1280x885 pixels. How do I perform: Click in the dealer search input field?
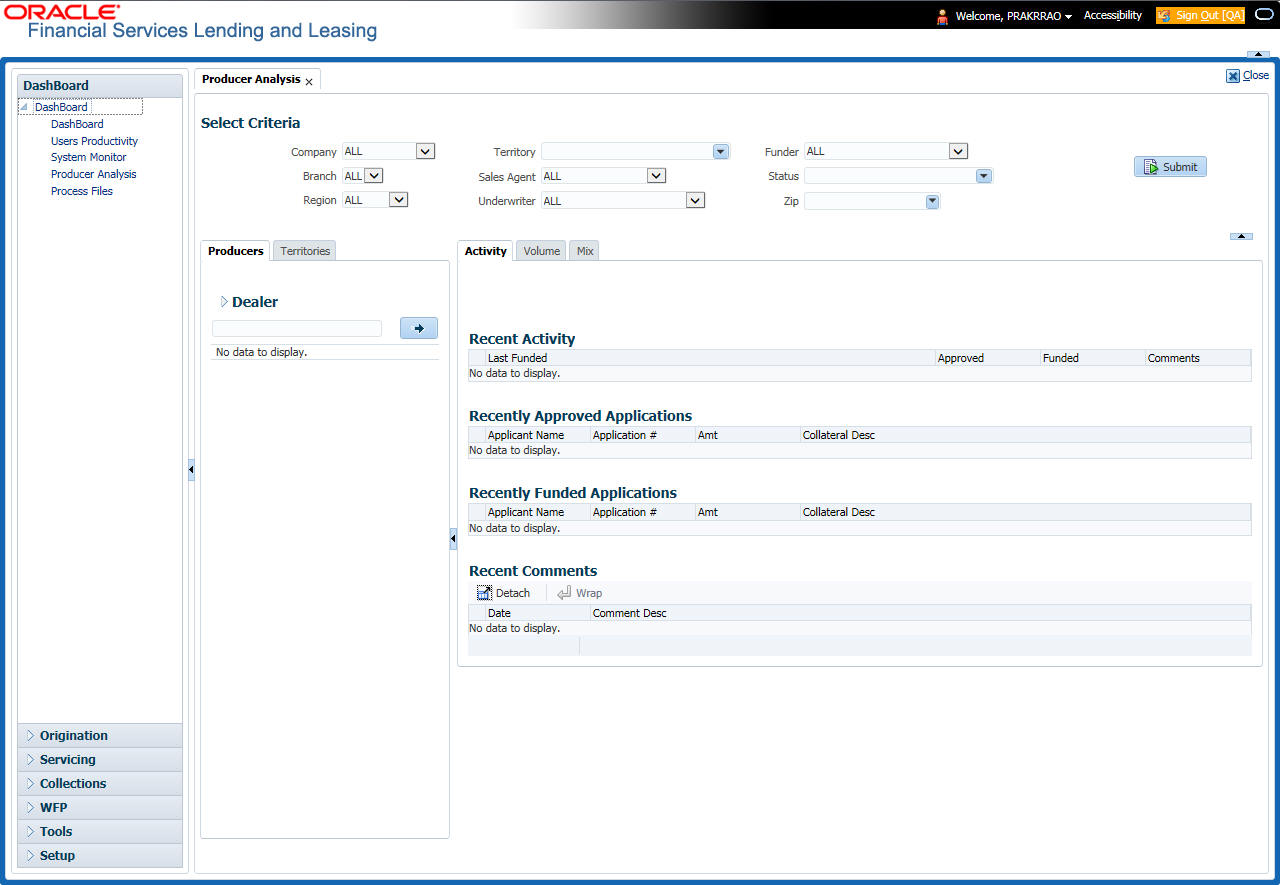coord(297,328)
